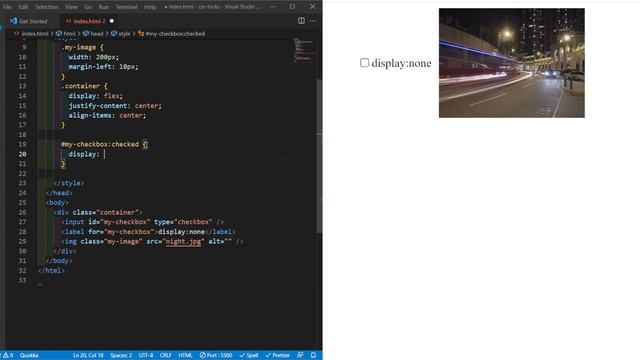
Task: Select the index.html editor tab
Action: tap(89, 21)
